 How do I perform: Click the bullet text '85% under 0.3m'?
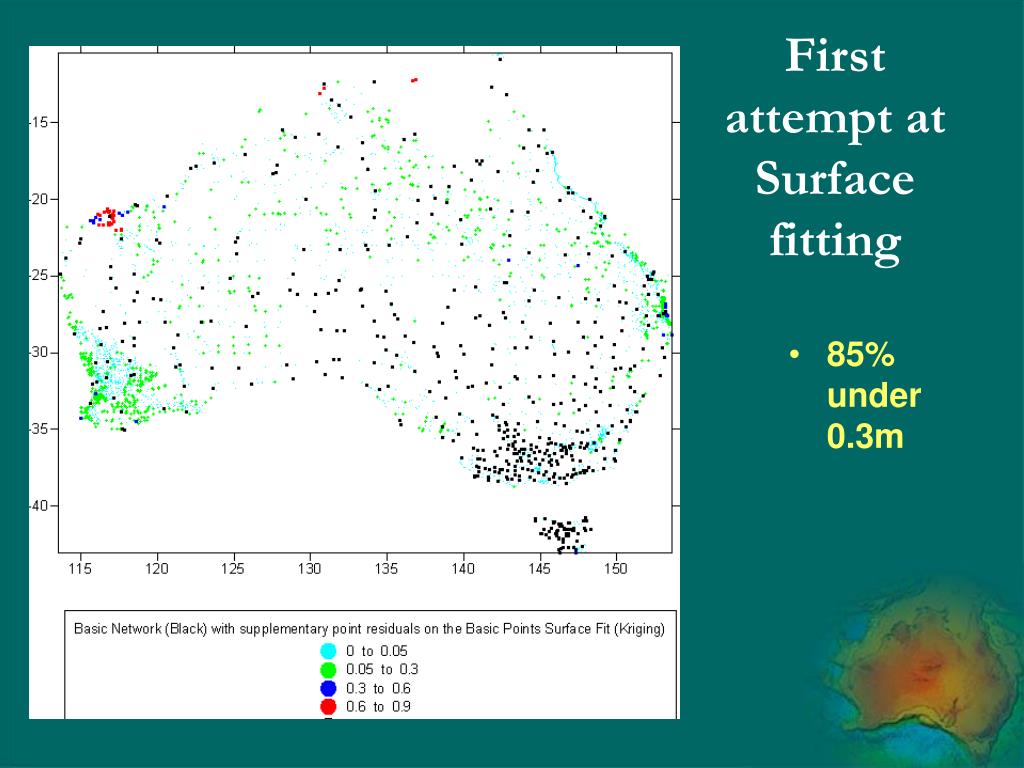tap(873, 395)
